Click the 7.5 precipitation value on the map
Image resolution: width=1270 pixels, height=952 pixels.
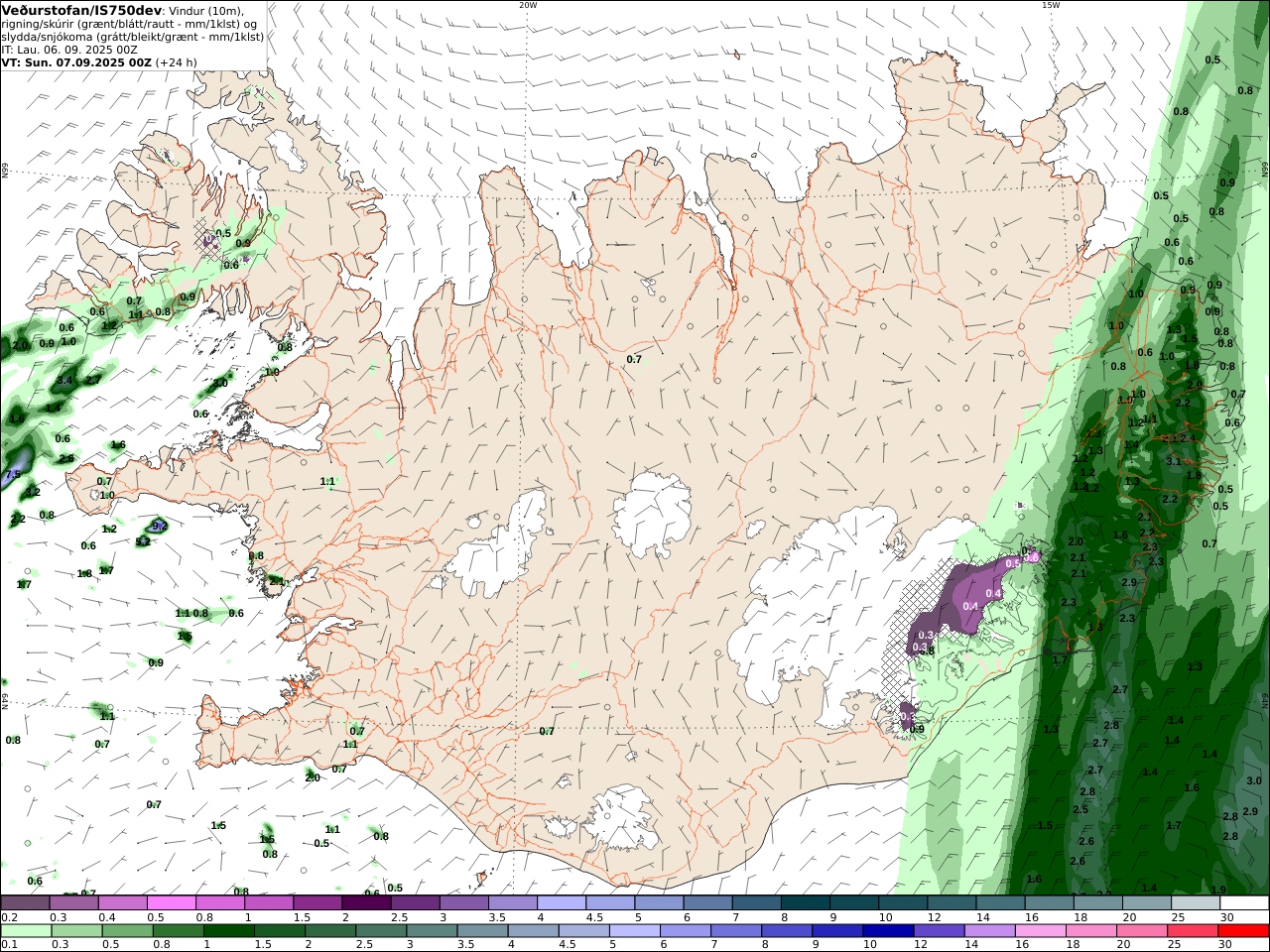(x=12, y=475)
